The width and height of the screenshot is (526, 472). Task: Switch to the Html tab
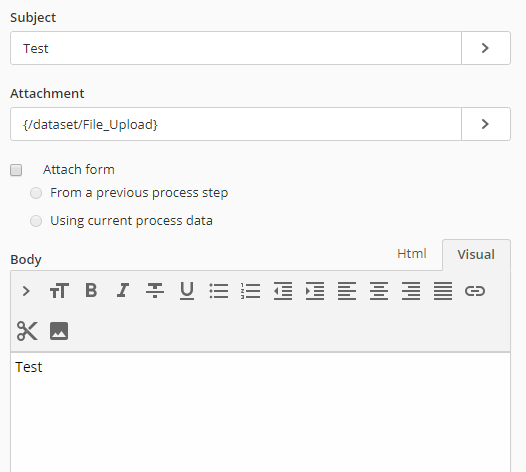(x=412, y=254)
